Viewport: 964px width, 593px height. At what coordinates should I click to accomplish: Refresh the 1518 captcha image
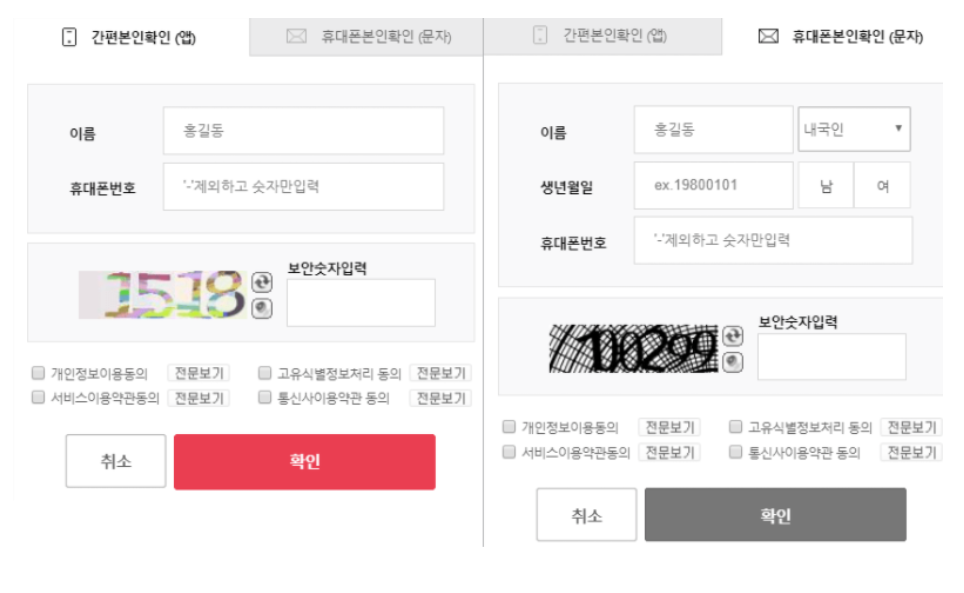pos(262,282)
